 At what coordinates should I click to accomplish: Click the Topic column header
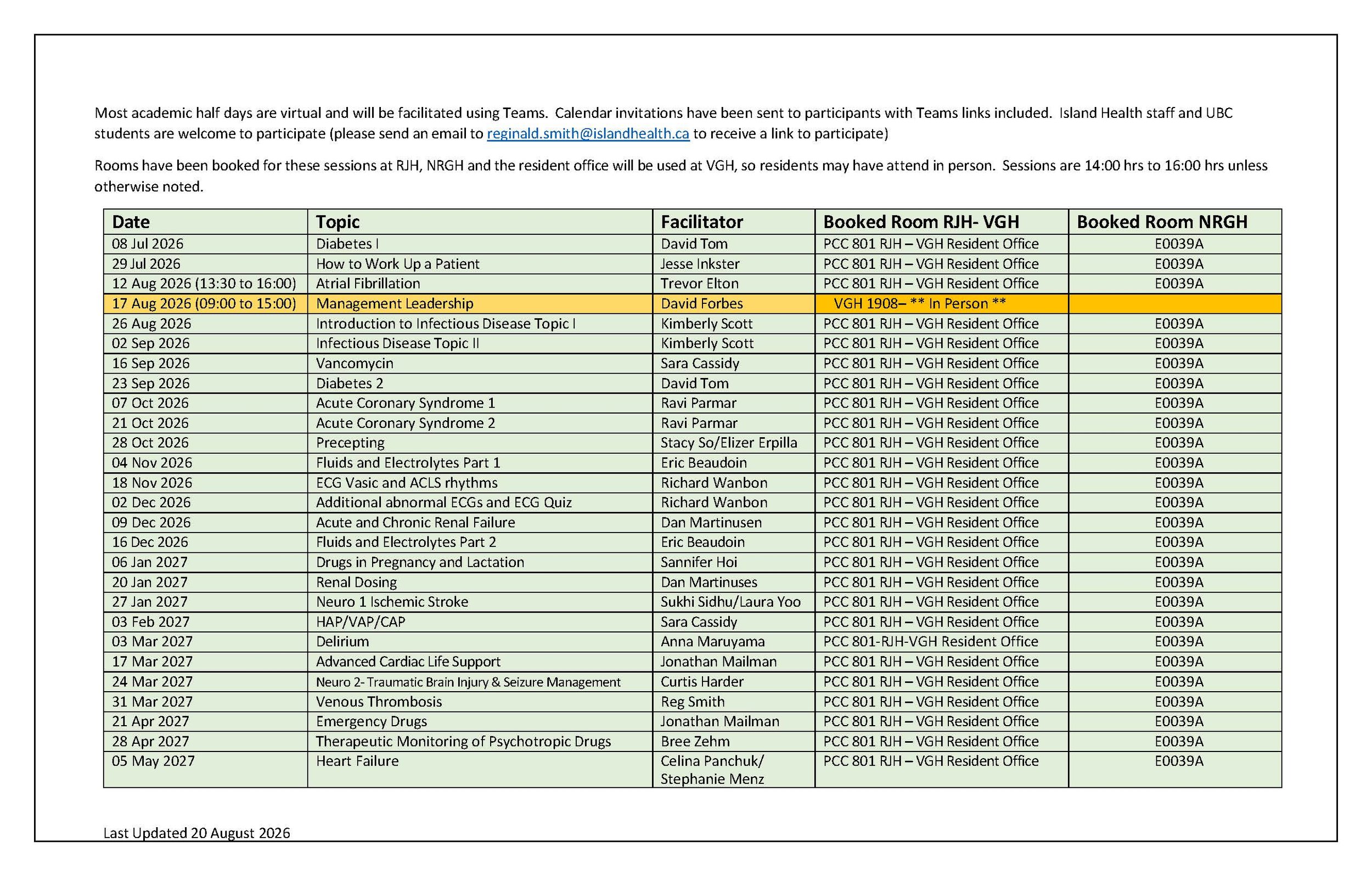[480, 222]
